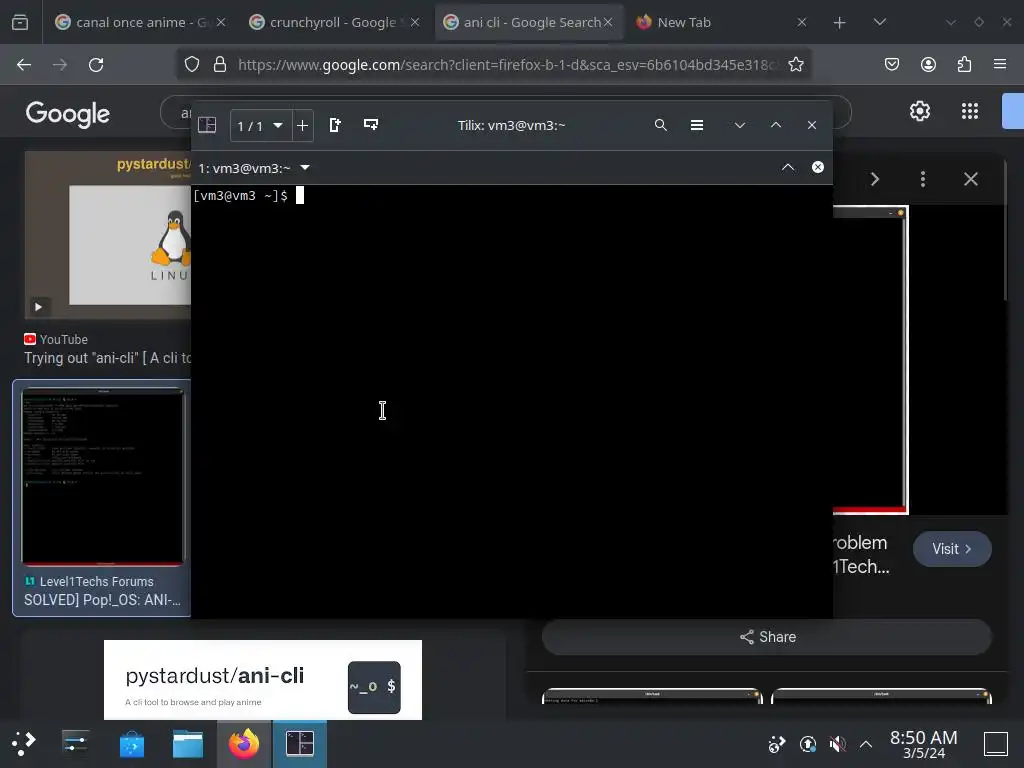This screenshot has width=1024, height=768.
Task: Open Google quick settings gear
Action: [x=920, y=111]
